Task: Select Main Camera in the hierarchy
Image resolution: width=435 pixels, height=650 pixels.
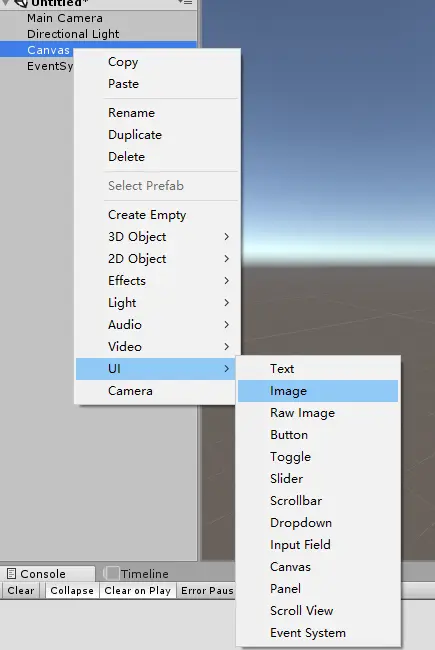Action: pyautogui.click(x=99, y=18)
